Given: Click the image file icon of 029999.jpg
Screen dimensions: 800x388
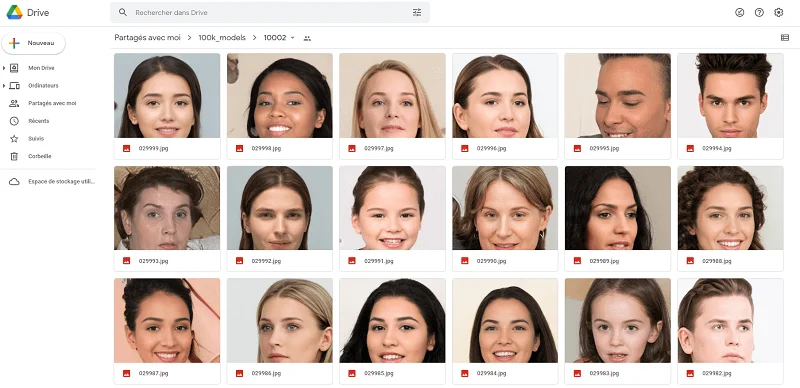Looking at the screenshot, I should point(127,148).
